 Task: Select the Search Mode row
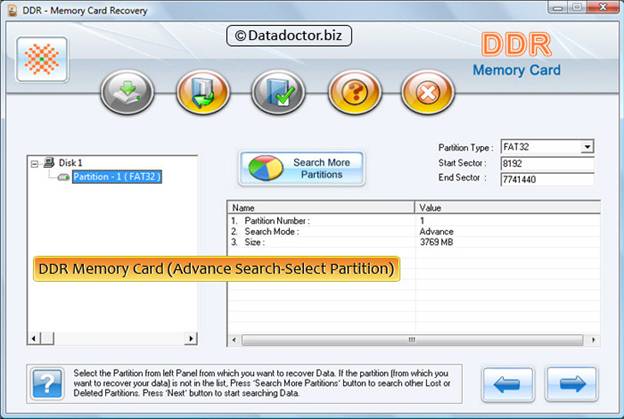pos(414,232)
